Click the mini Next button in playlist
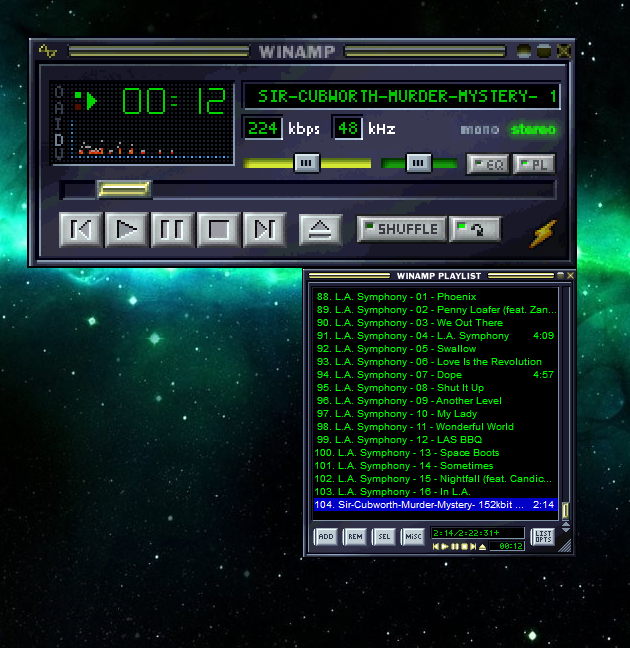The image size is (630, 648). click(x=473, y=547)
